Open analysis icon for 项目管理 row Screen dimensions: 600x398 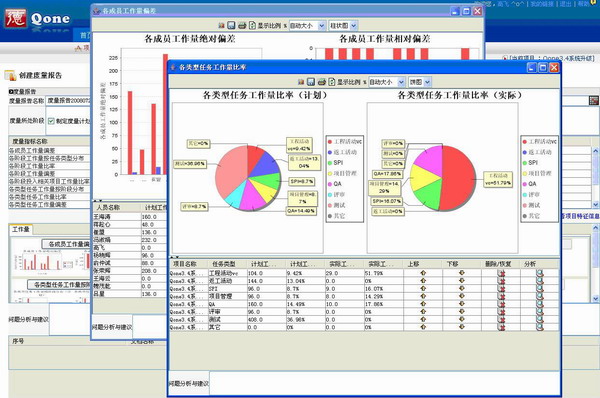[540, 296]
